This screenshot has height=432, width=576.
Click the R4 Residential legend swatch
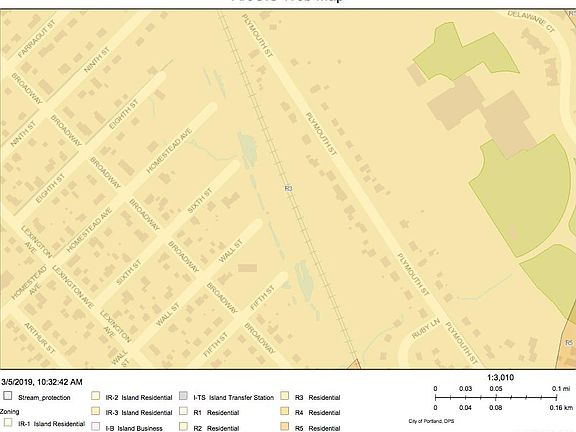(284, 411)
